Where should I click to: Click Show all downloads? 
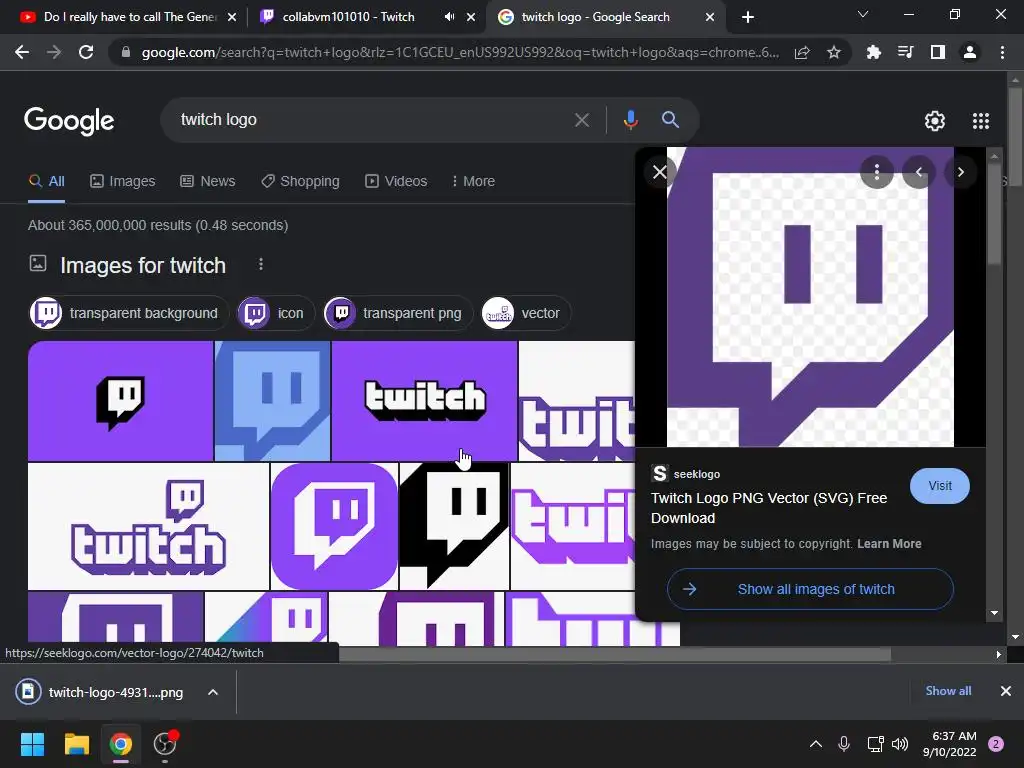click(x=948, y=691)
